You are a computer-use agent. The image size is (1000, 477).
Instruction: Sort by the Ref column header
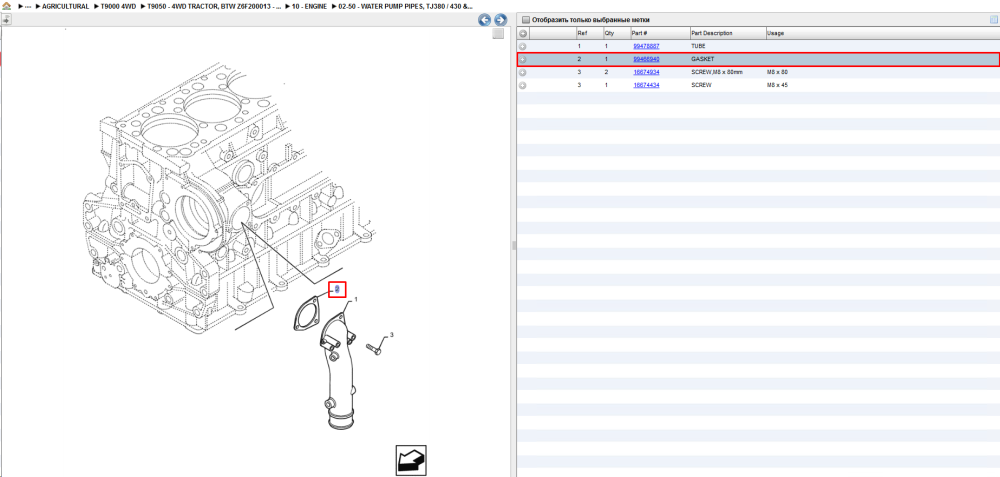582,33
